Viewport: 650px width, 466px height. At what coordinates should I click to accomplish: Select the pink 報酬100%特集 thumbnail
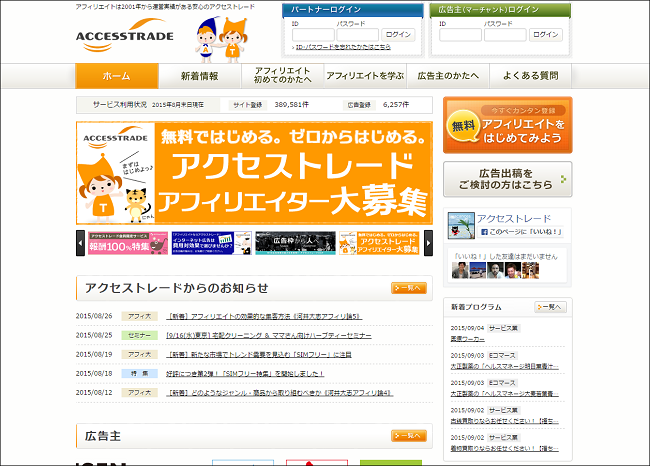pos(128,243)
